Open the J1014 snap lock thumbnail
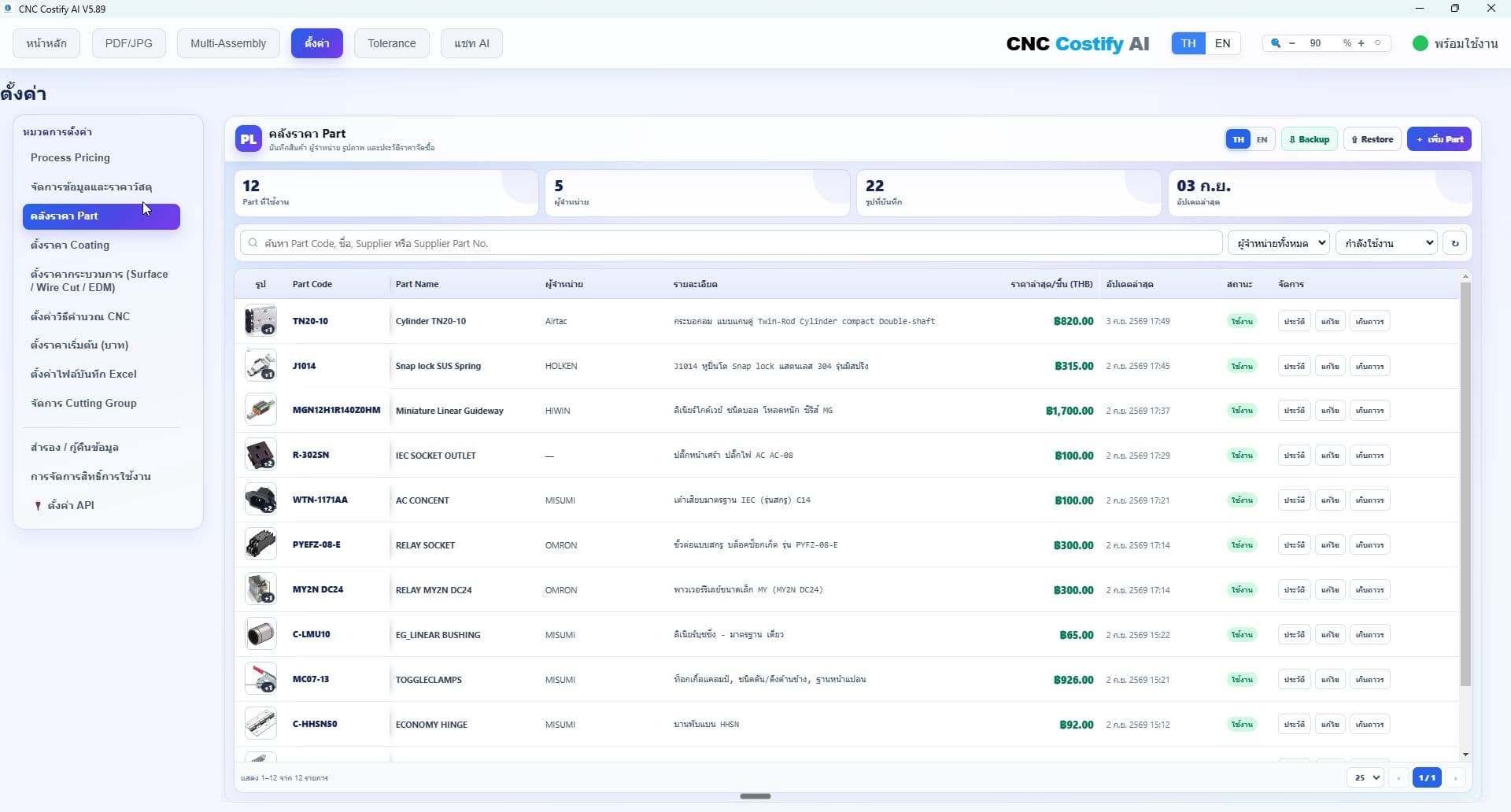The image size is (1511, 812). pyautogui.click(x=260, y=366)
